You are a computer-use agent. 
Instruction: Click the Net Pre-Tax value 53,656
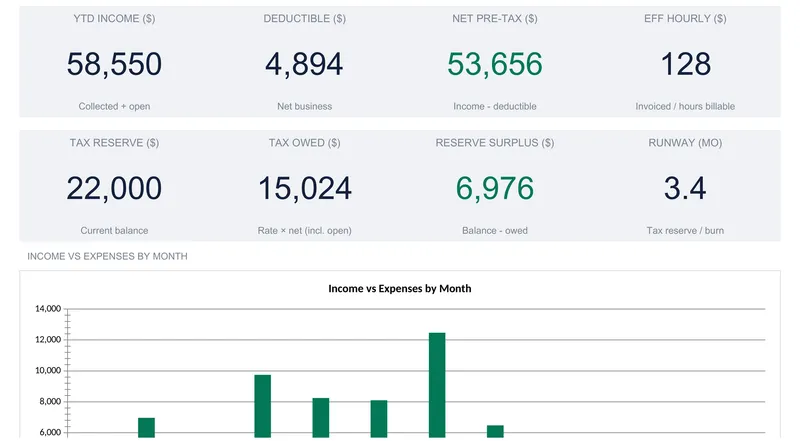[494, 64]
